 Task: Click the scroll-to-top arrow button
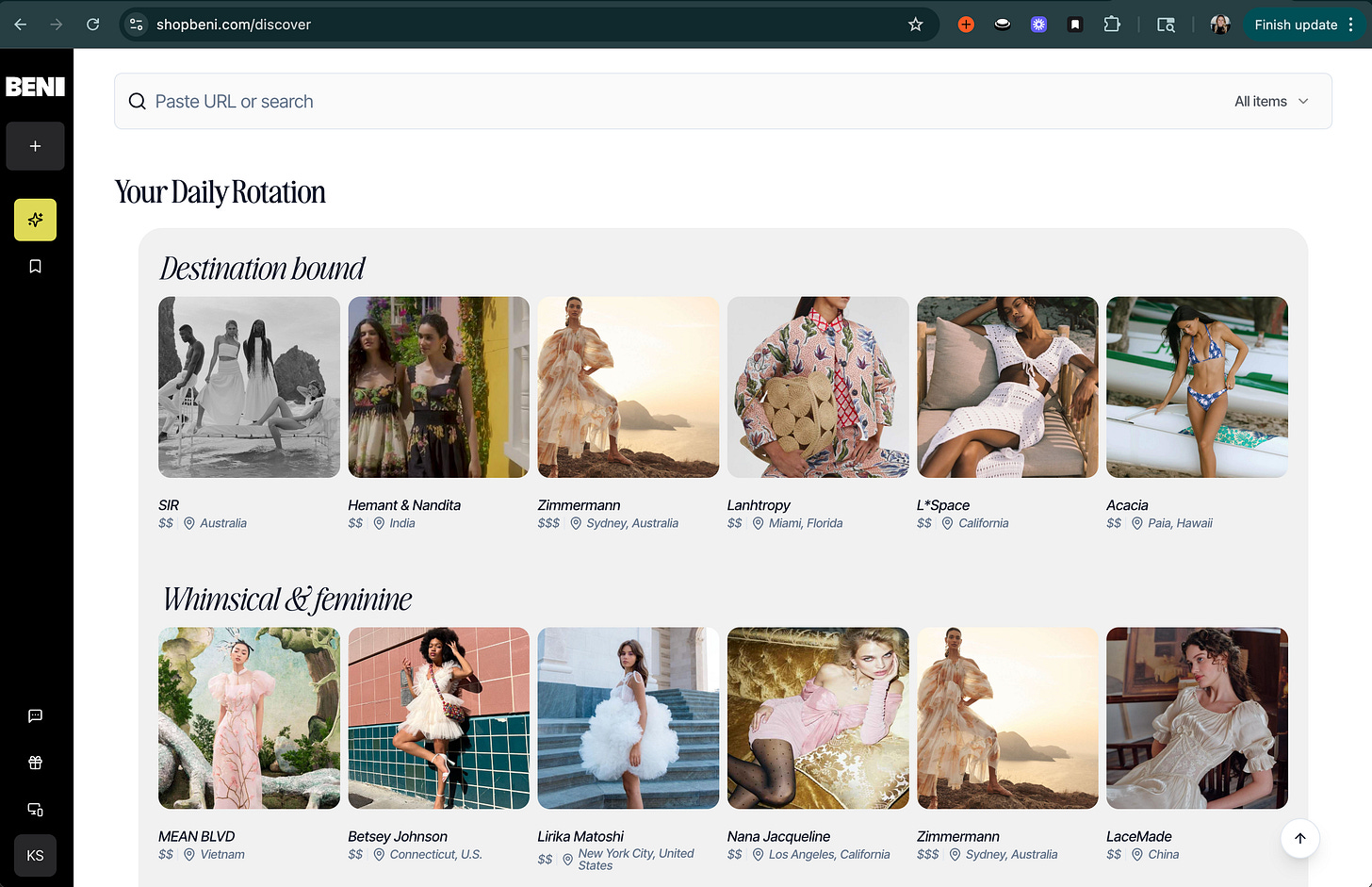[x=1299, y=838]
